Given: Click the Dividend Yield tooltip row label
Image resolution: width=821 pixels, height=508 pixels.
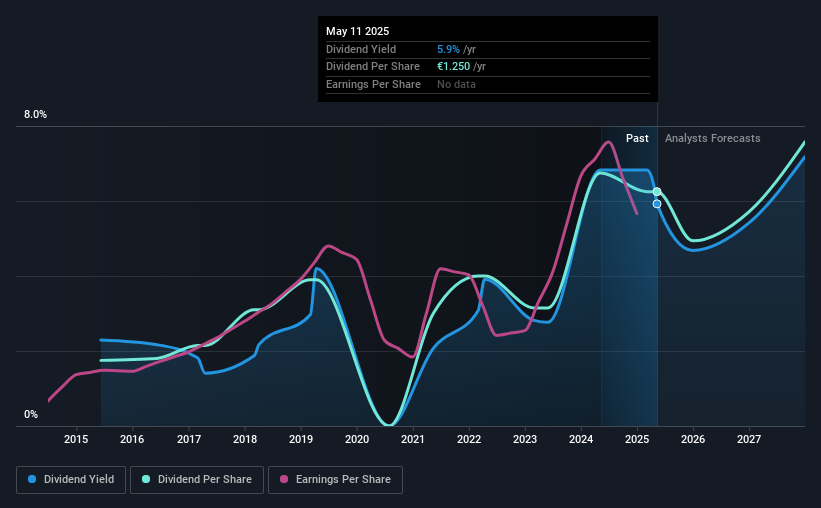Looking at the screenshot, I should pos(361,49).
